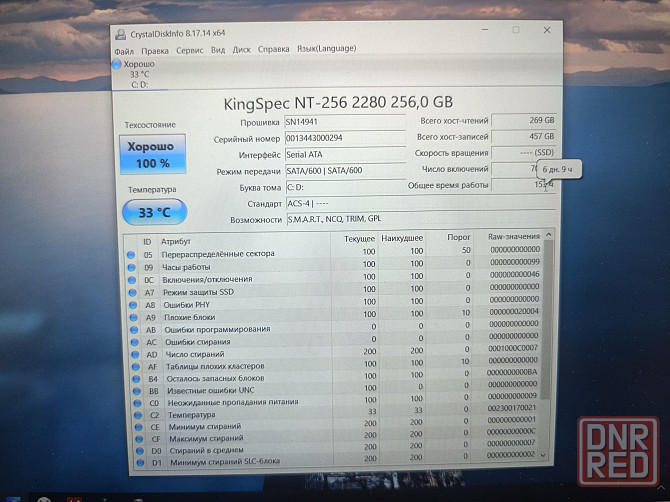Open the Сервис menu

pos(189,49)
